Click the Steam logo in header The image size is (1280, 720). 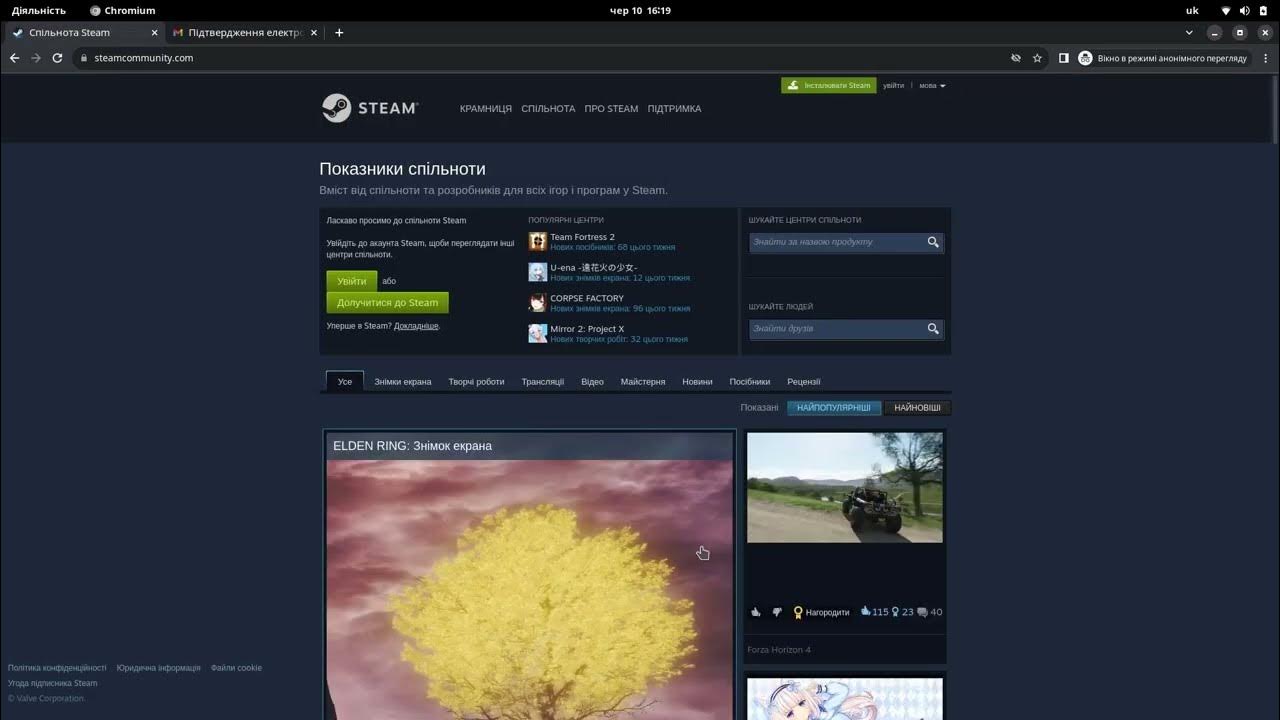[369, 108]
